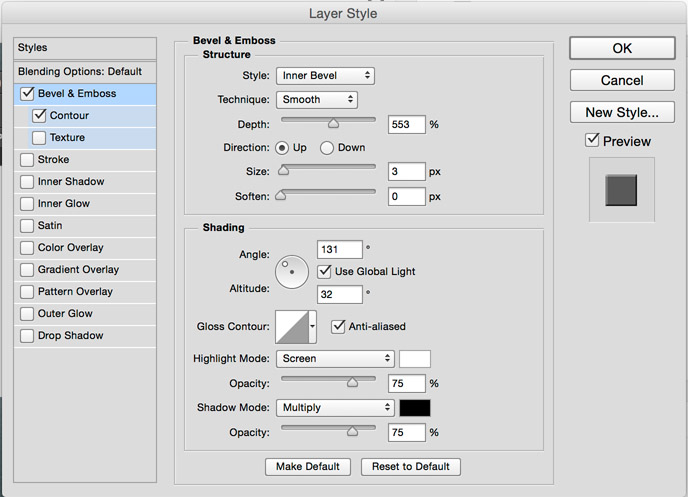Click the Highlight Opacity value field
This screenshot has height=497, width=688.
(x=407, y=383)
